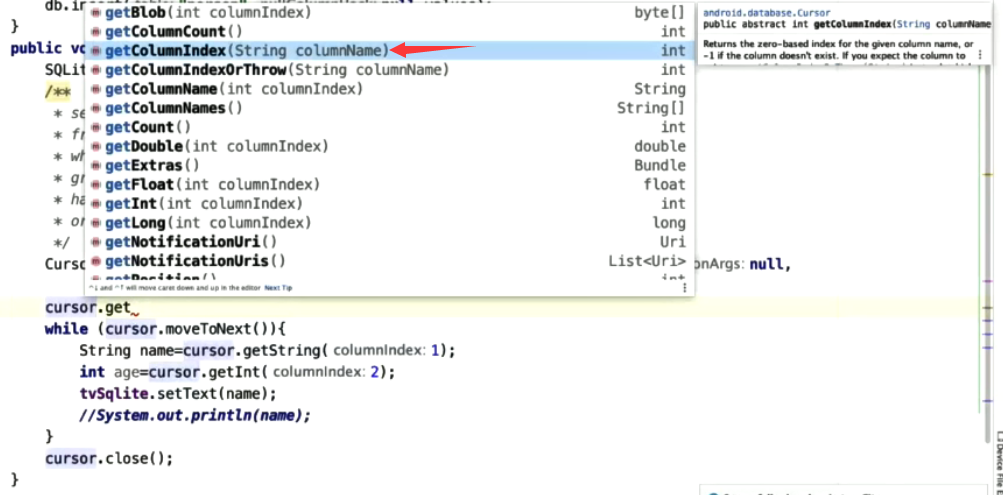The width and height of the screenshot is (1003, 495).
Task: Select getColumnIndex(String columnName) suggestion
Action: point(389,51)
